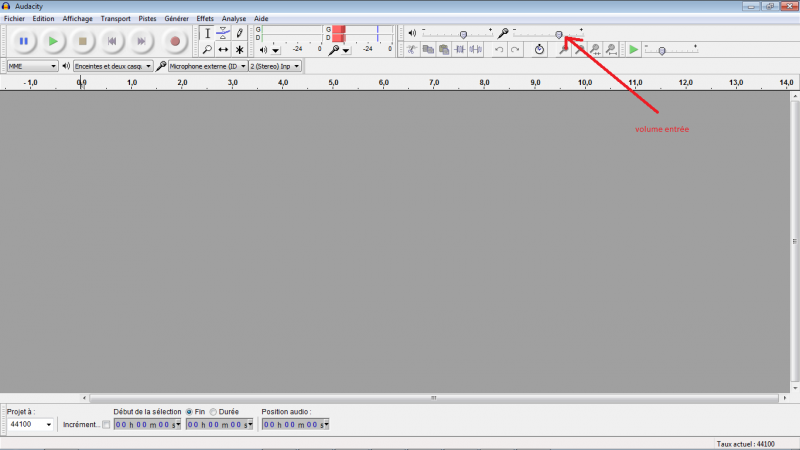Open the Edition menu
The image size is (800, 450).
43,18
